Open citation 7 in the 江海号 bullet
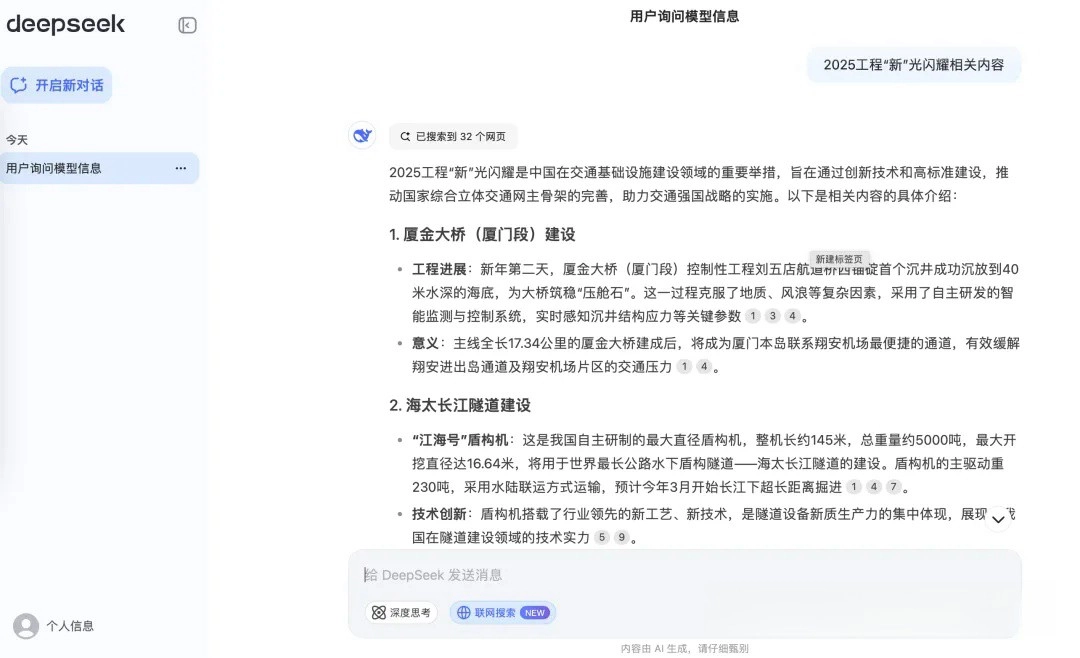This screenshot has height=658, width=1080. pos(893,487)
